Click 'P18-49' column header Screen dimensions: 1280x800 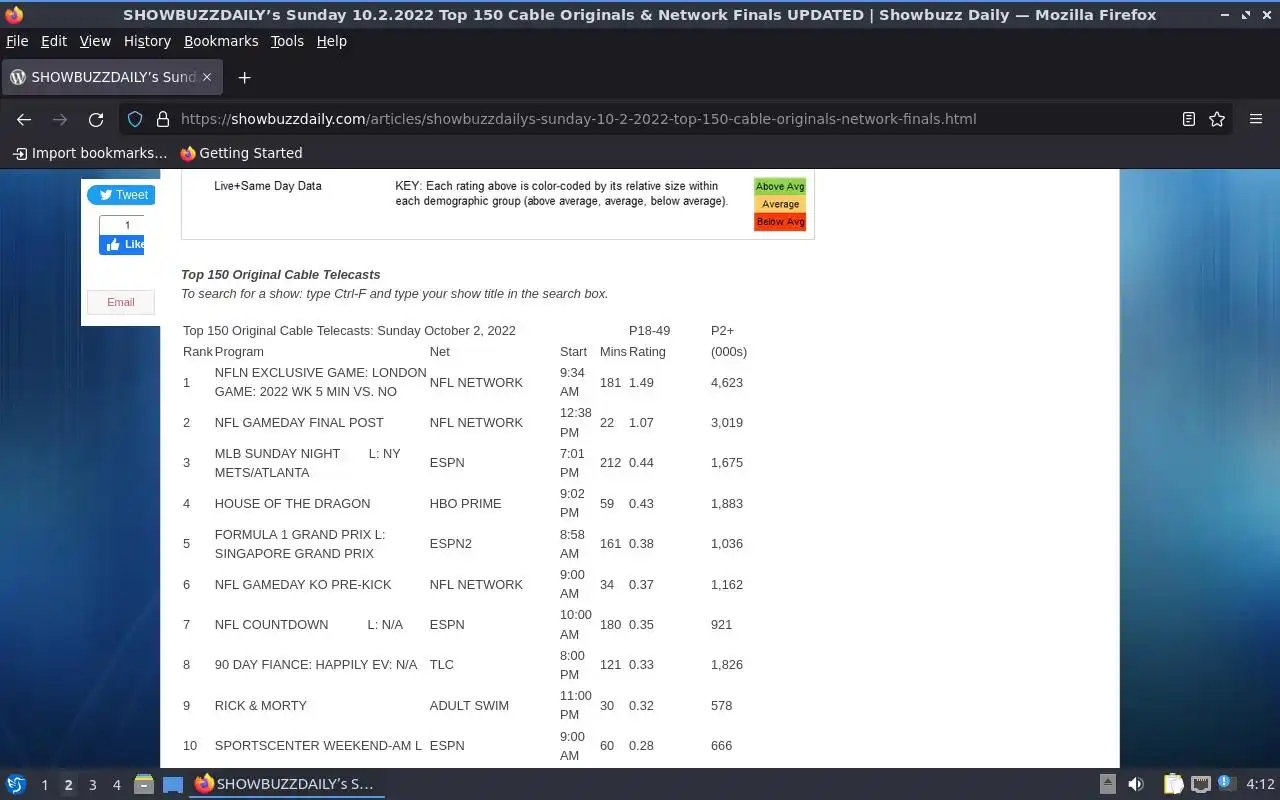(x=649, y=331)
